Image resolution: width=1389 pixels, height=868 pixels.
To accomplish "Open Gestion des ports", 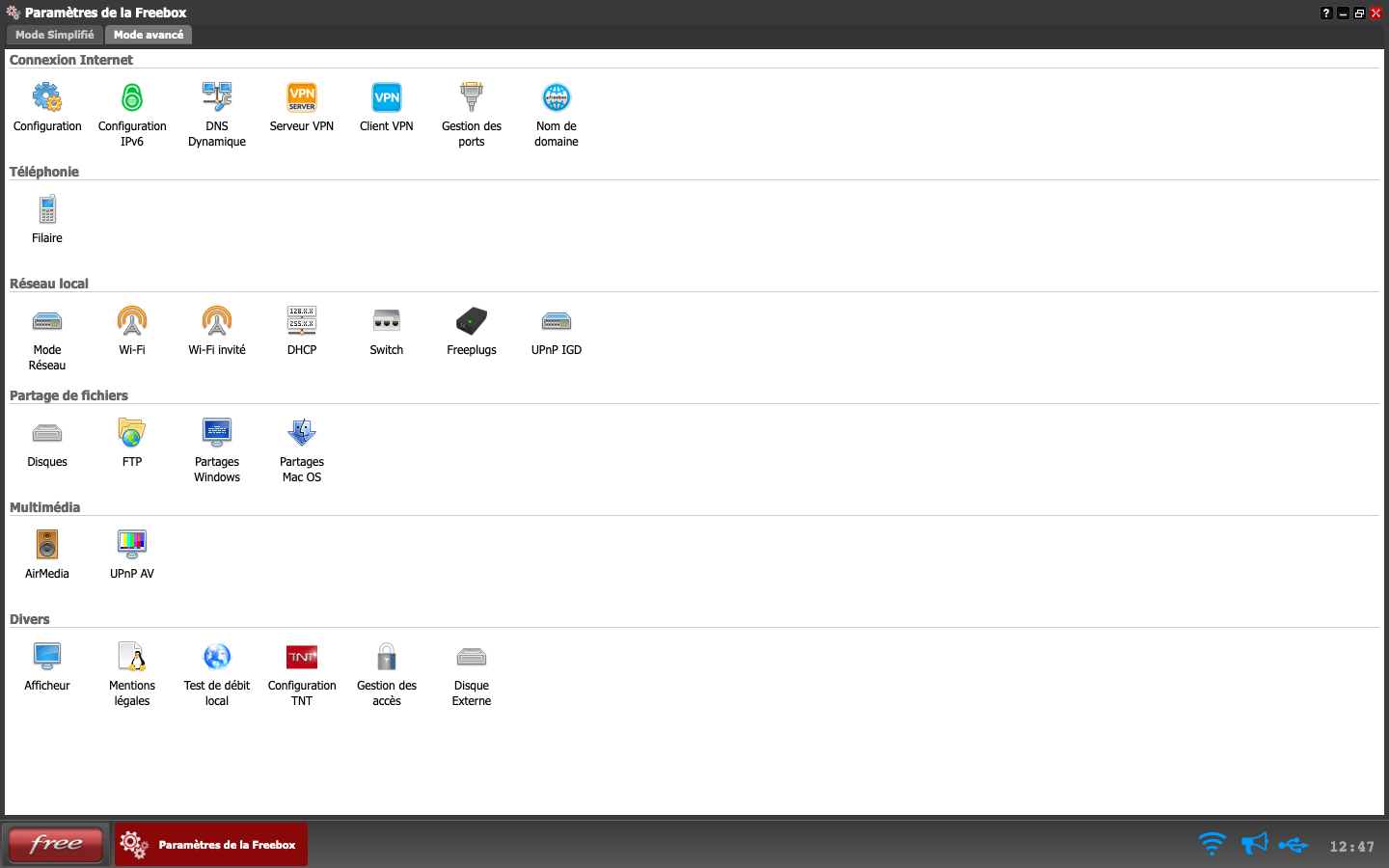I will (472, 114).
